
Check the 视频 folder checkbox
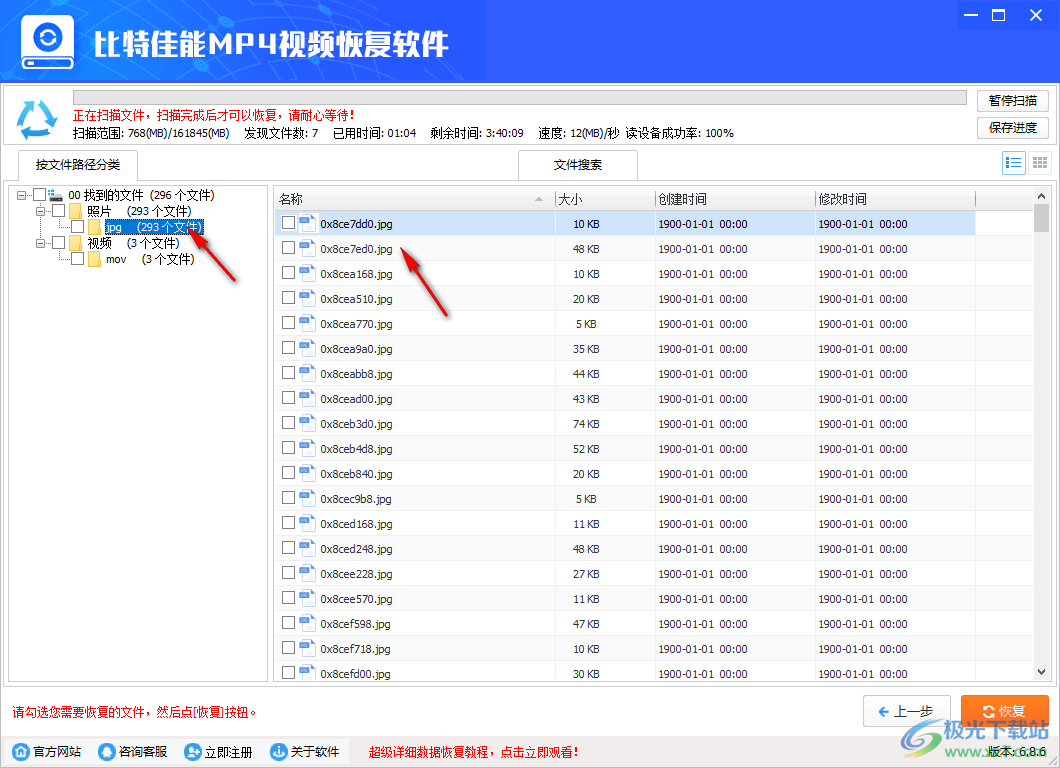[x=59, y=242]
